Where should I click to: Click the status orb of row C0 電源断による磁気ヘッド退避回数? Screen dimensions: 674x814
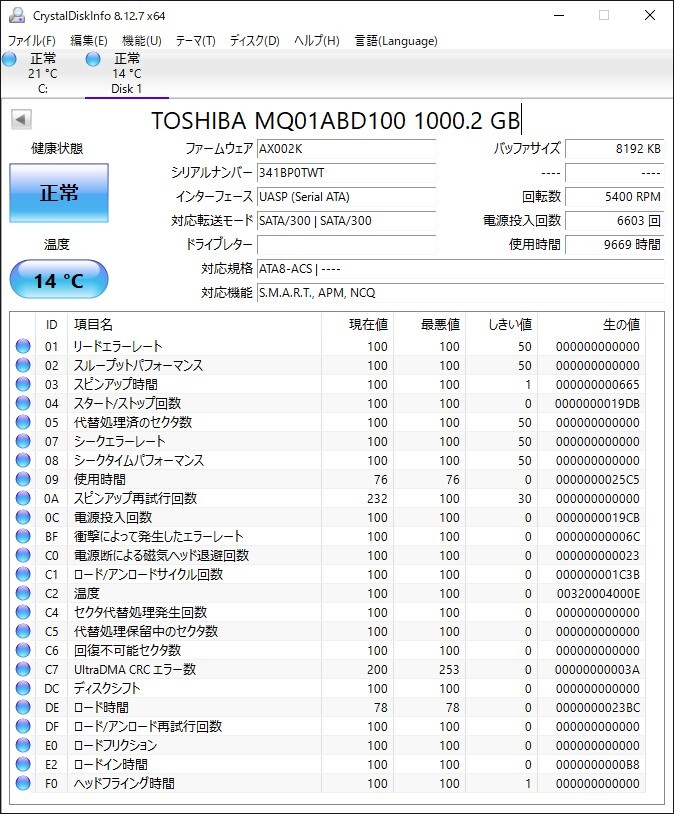[x=23, y=555]
